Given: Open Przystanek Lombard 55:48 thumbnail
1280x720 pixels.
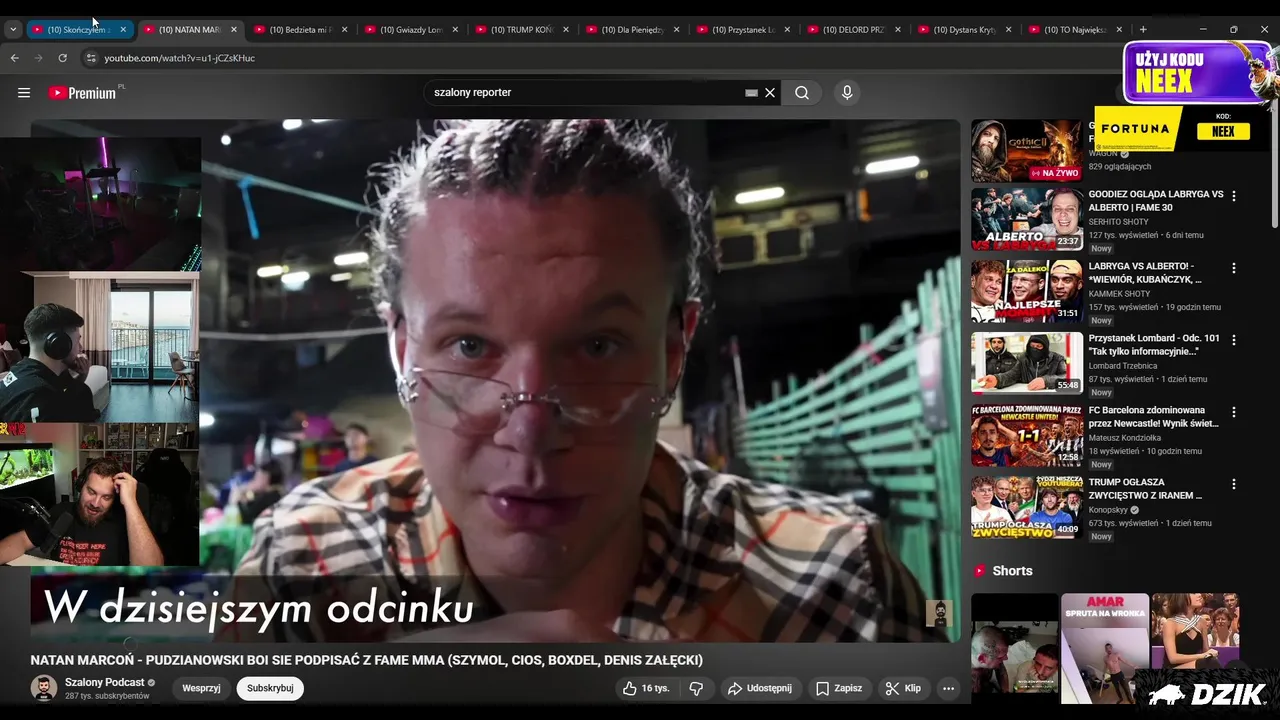Looking at the screenshot, I should pyautogui.click(x=1026, y=363).
